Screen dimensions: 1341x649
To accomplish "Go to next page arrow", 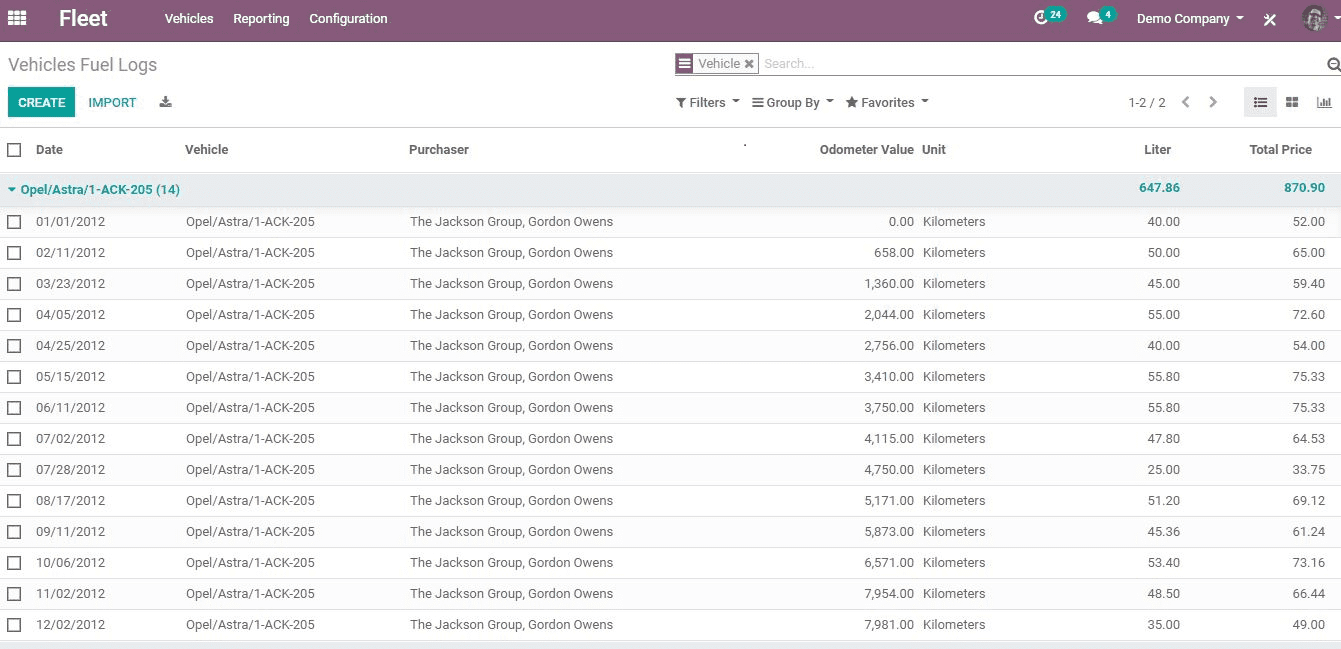I will (x=1213, y=102).
